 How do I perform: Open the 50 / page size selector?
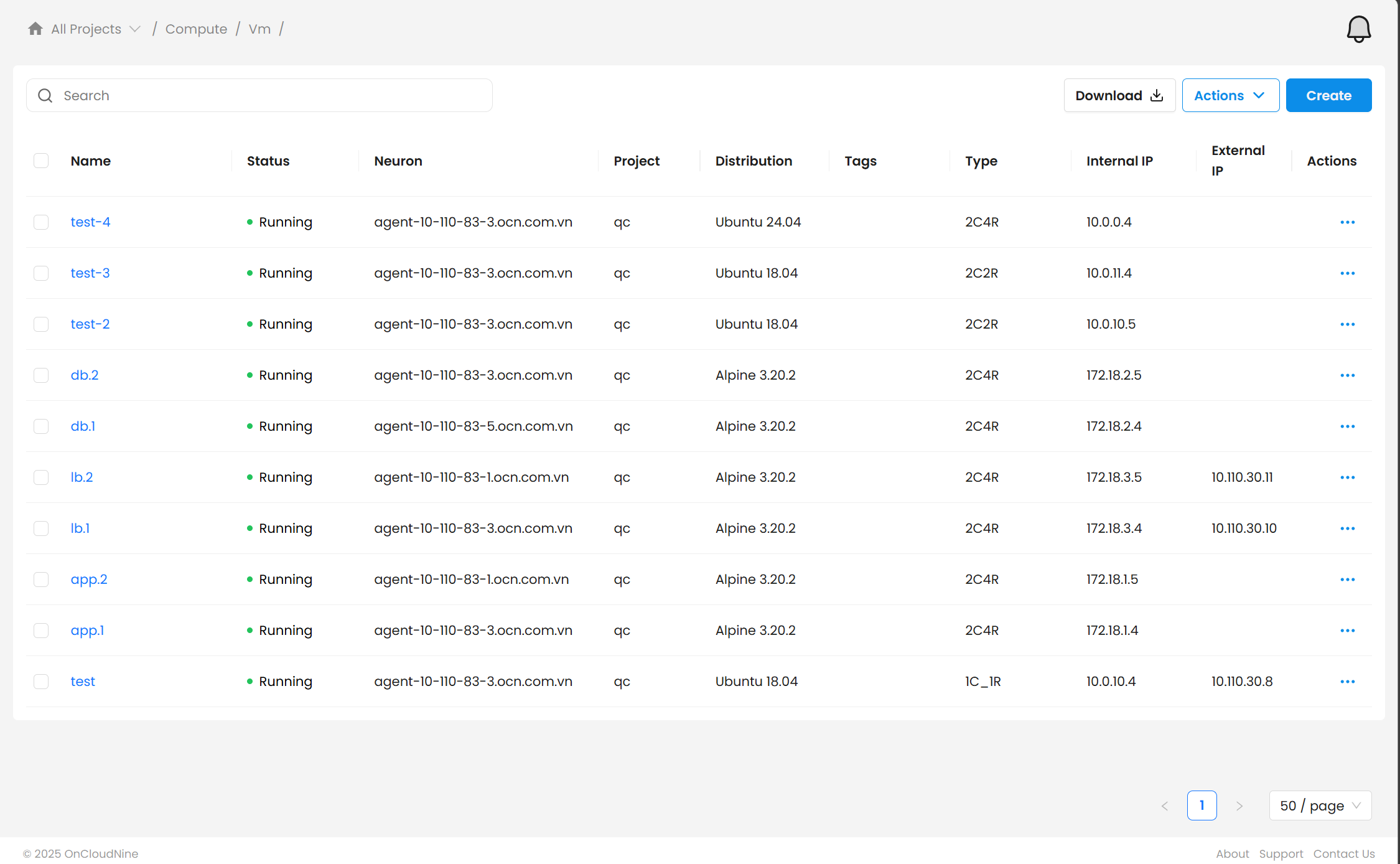coord(1320,806)
